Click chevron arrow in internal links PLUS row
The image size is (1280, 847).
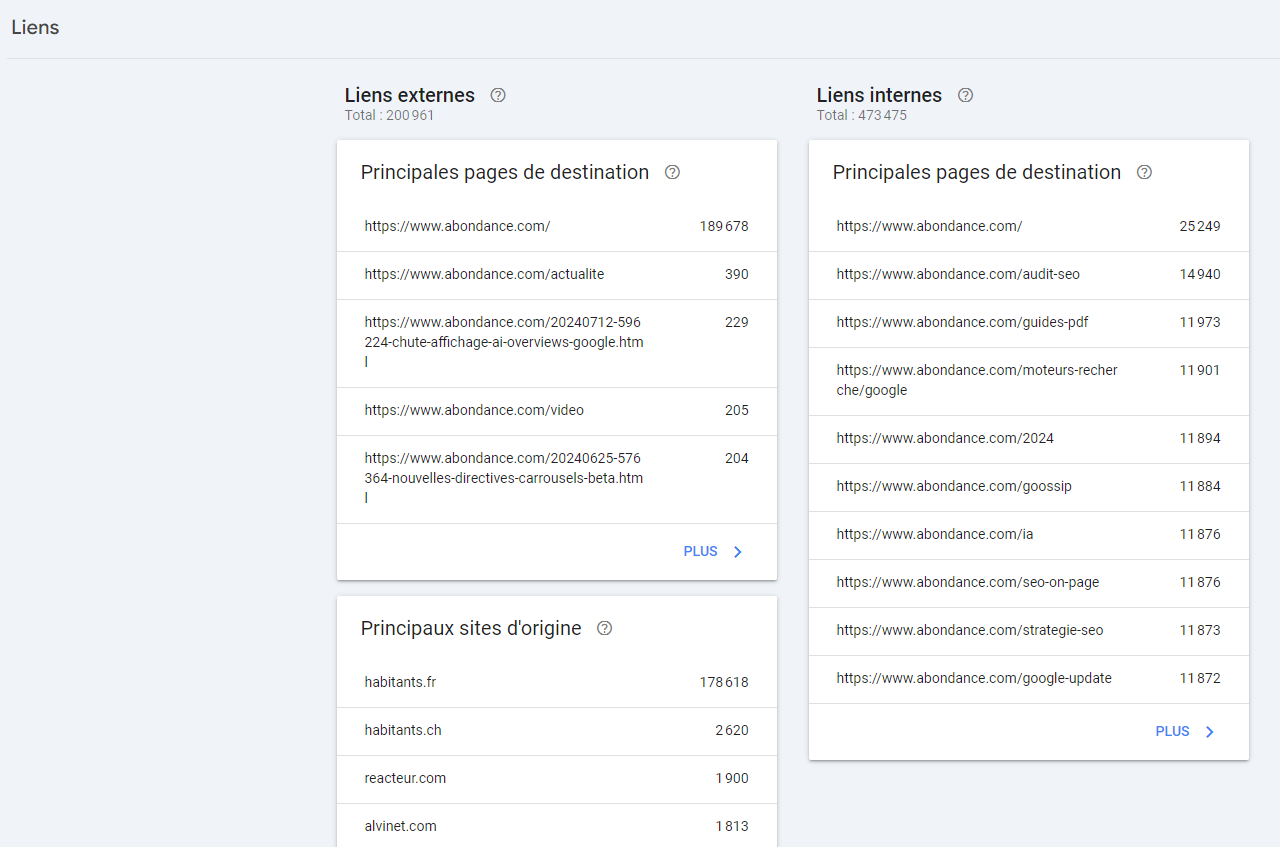click(x=1210, y=732)
